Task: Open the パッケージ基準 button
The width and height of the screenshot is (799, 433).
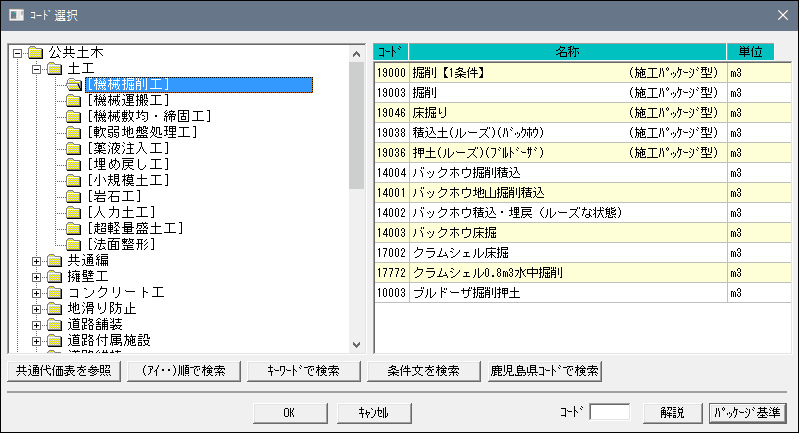Action: (748, 413)
